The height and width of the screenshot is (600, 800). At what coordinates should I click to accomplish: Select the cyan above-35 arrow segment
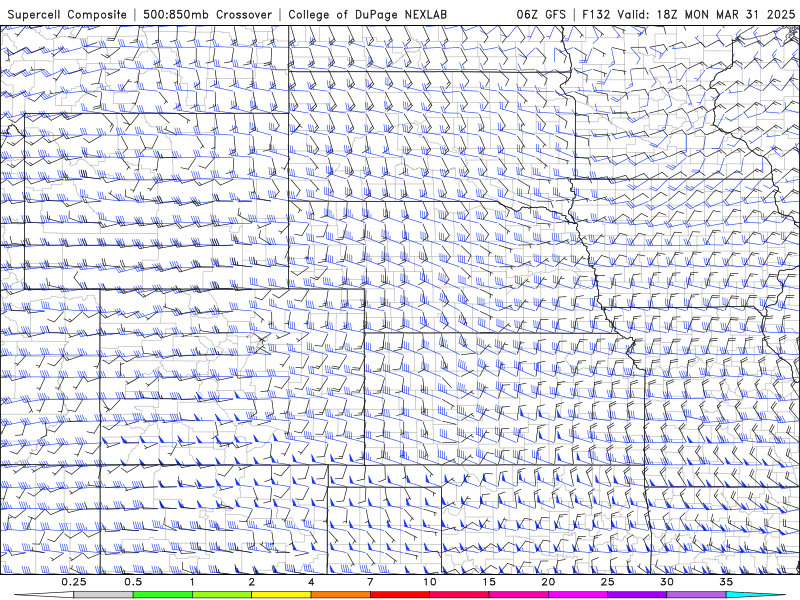pos(755,595)
